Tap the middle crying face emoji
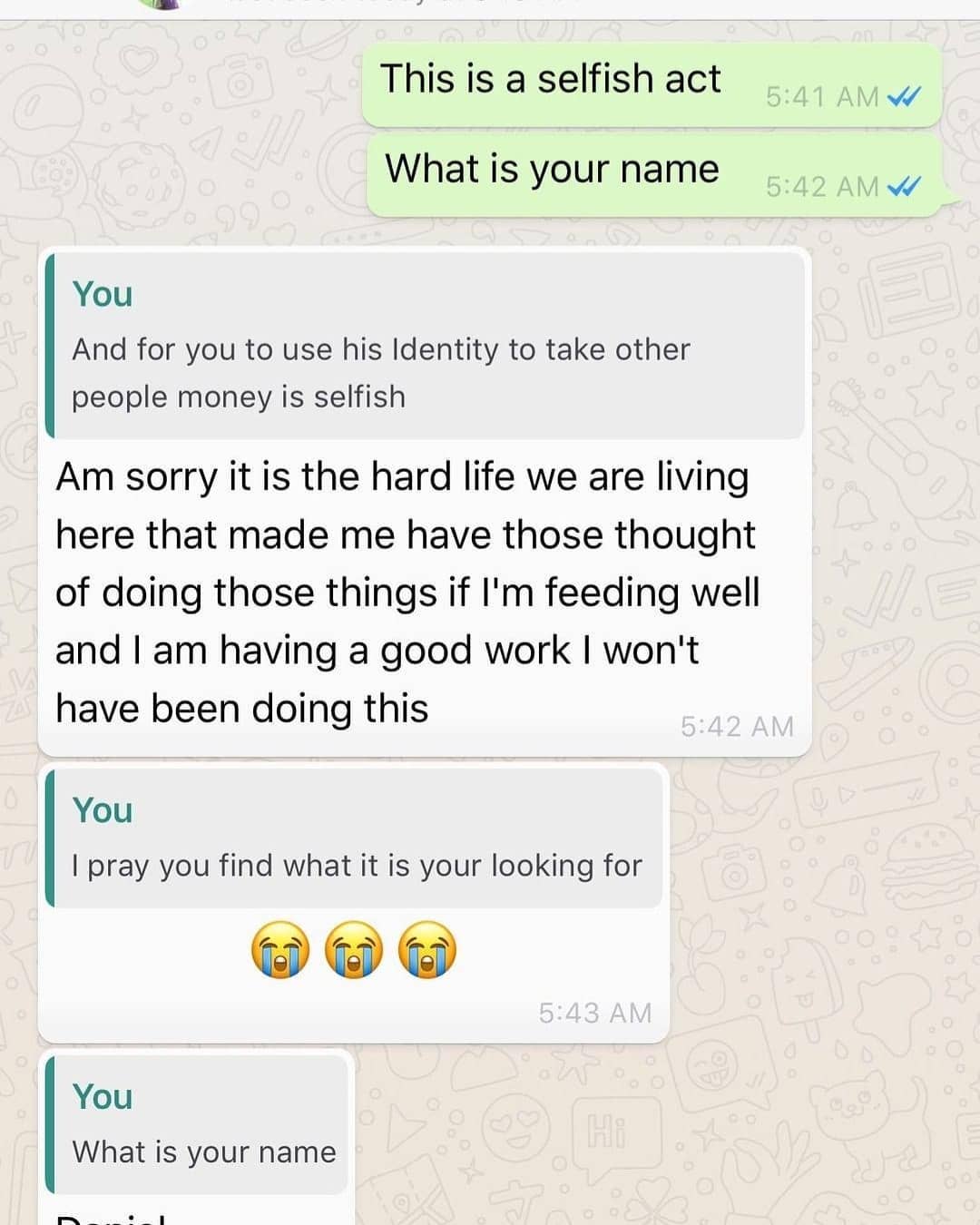Viewport: 980px width, 1225px height. click(x=354, y=949)
